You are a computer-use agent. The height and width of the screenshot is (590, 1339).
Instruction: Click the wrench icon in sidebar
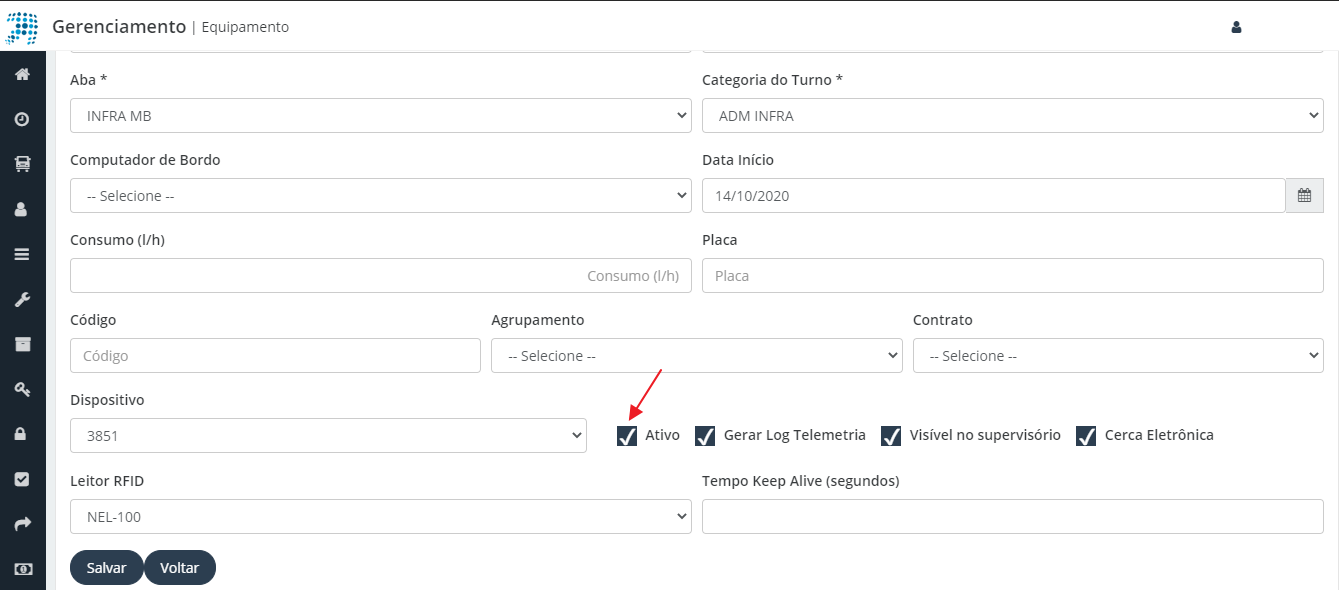click(22, 299)
